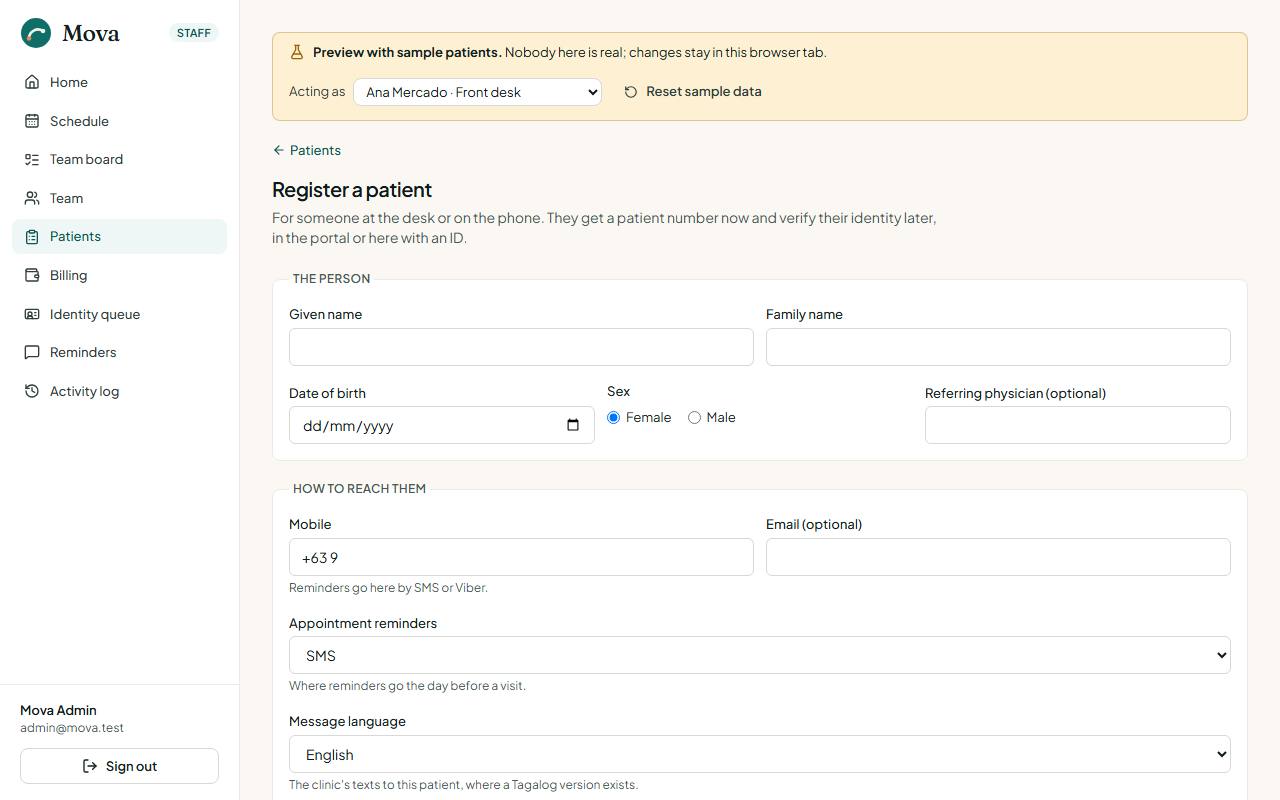The height and width of the screenshot is (800, 1280).
Task: Click the Date of birth field
Action: click(442, 425)
